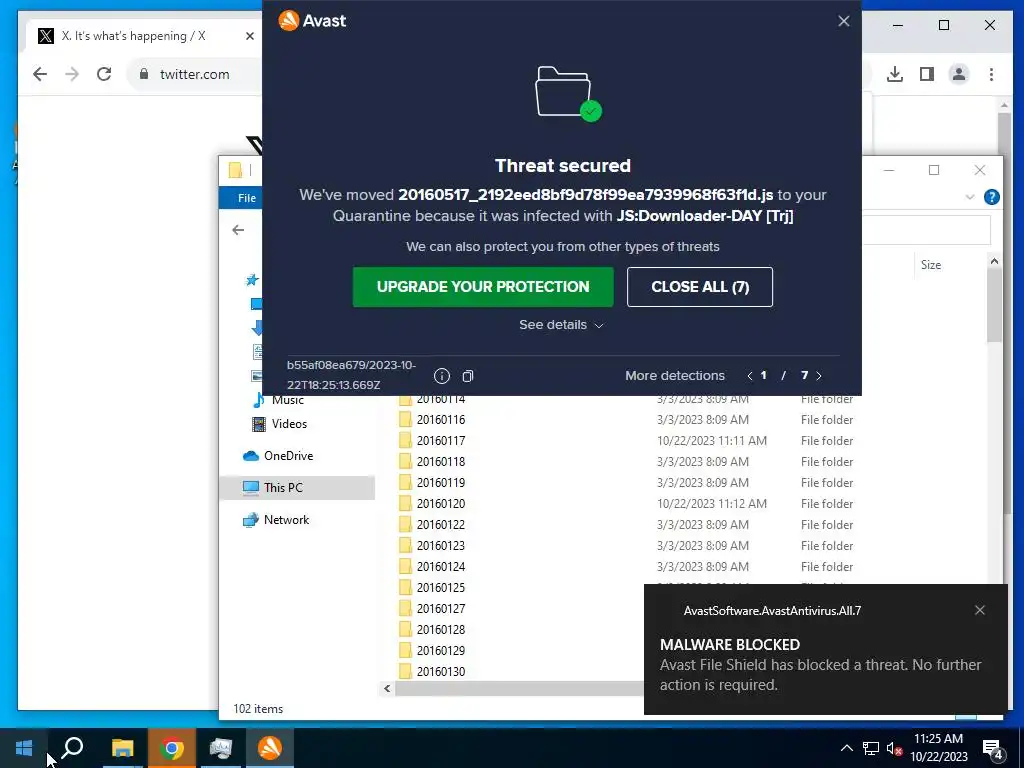Viewport: 1024px width, 768px height.
Task: Click the File Explorer title bar folder icon
Action: click(235, 170)
